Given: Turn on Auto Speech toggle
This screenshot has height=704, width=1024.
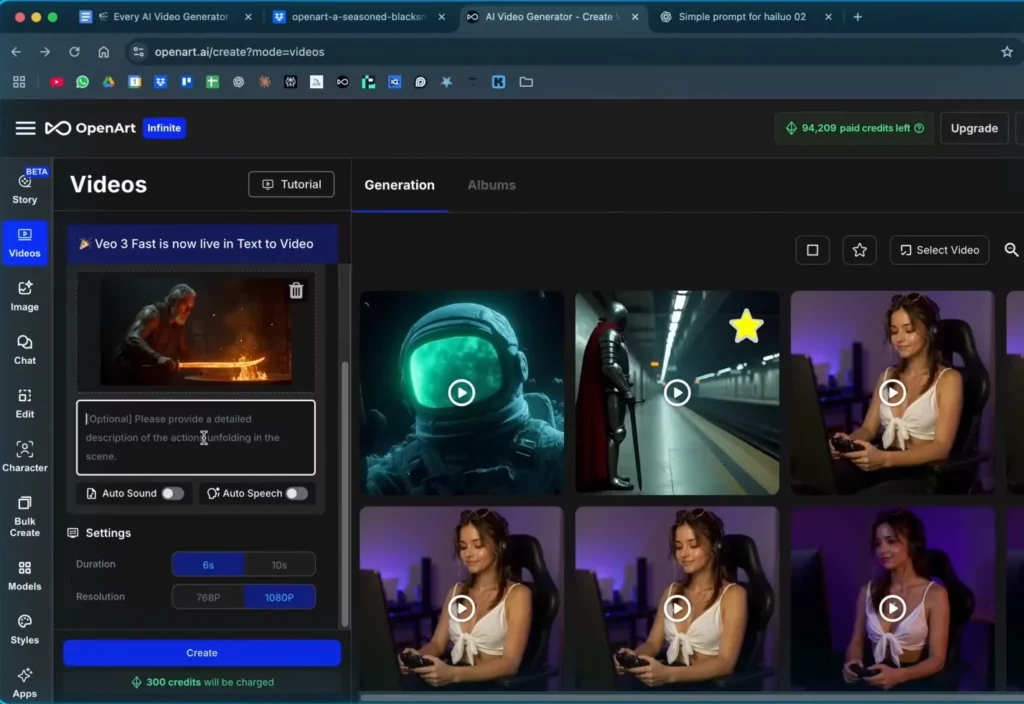Looking at the screenshot, I should click(x=296, y=493).
